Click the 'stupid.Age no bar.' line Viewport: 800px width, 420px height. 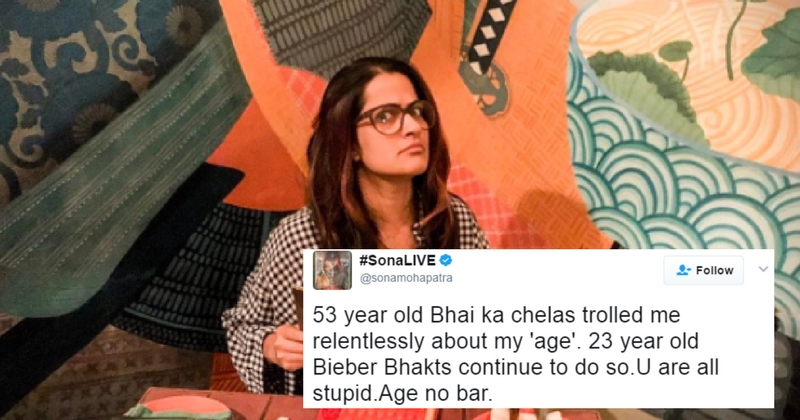click(x=403, y=394)
